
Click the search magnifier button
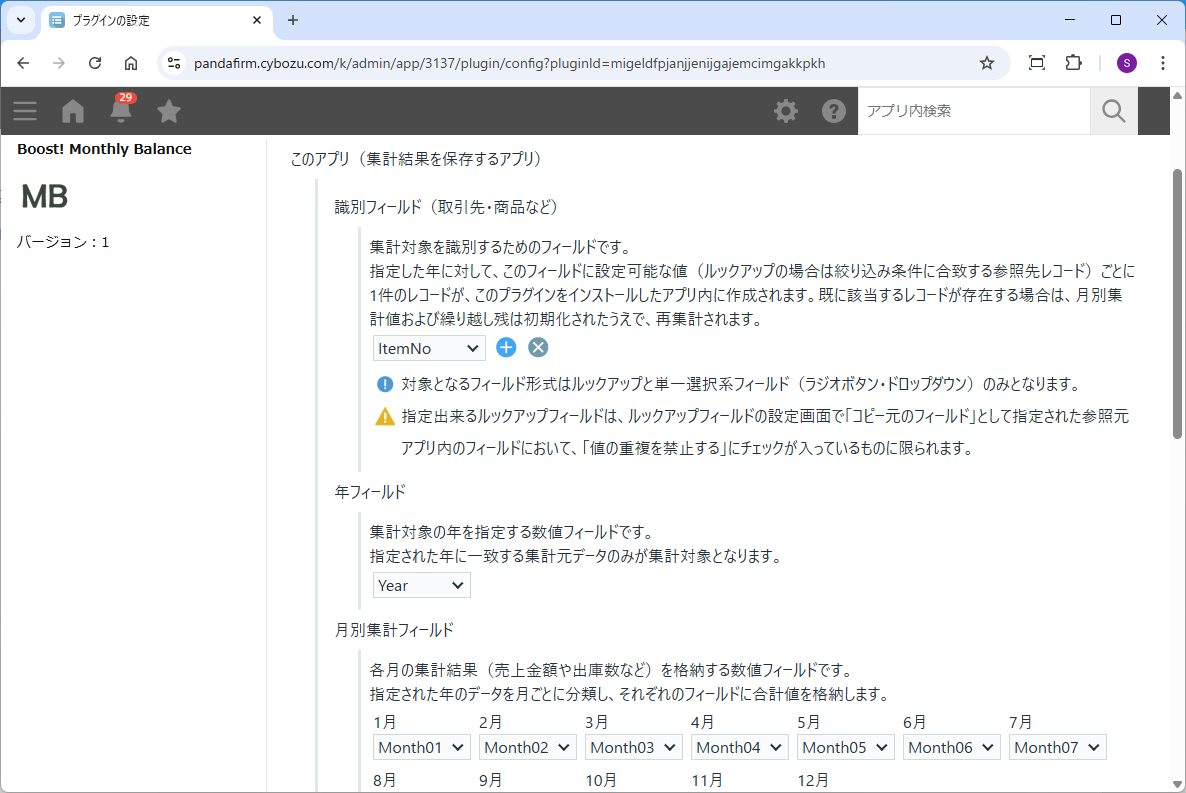pos(1113,111)
